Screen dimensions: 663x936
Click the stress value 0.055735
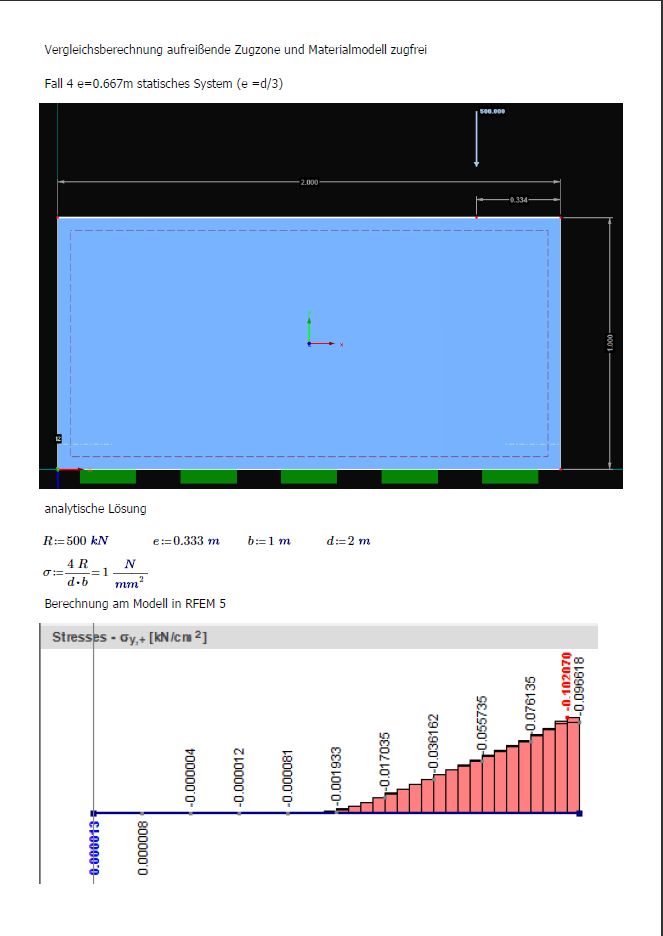tap(482, 723)
